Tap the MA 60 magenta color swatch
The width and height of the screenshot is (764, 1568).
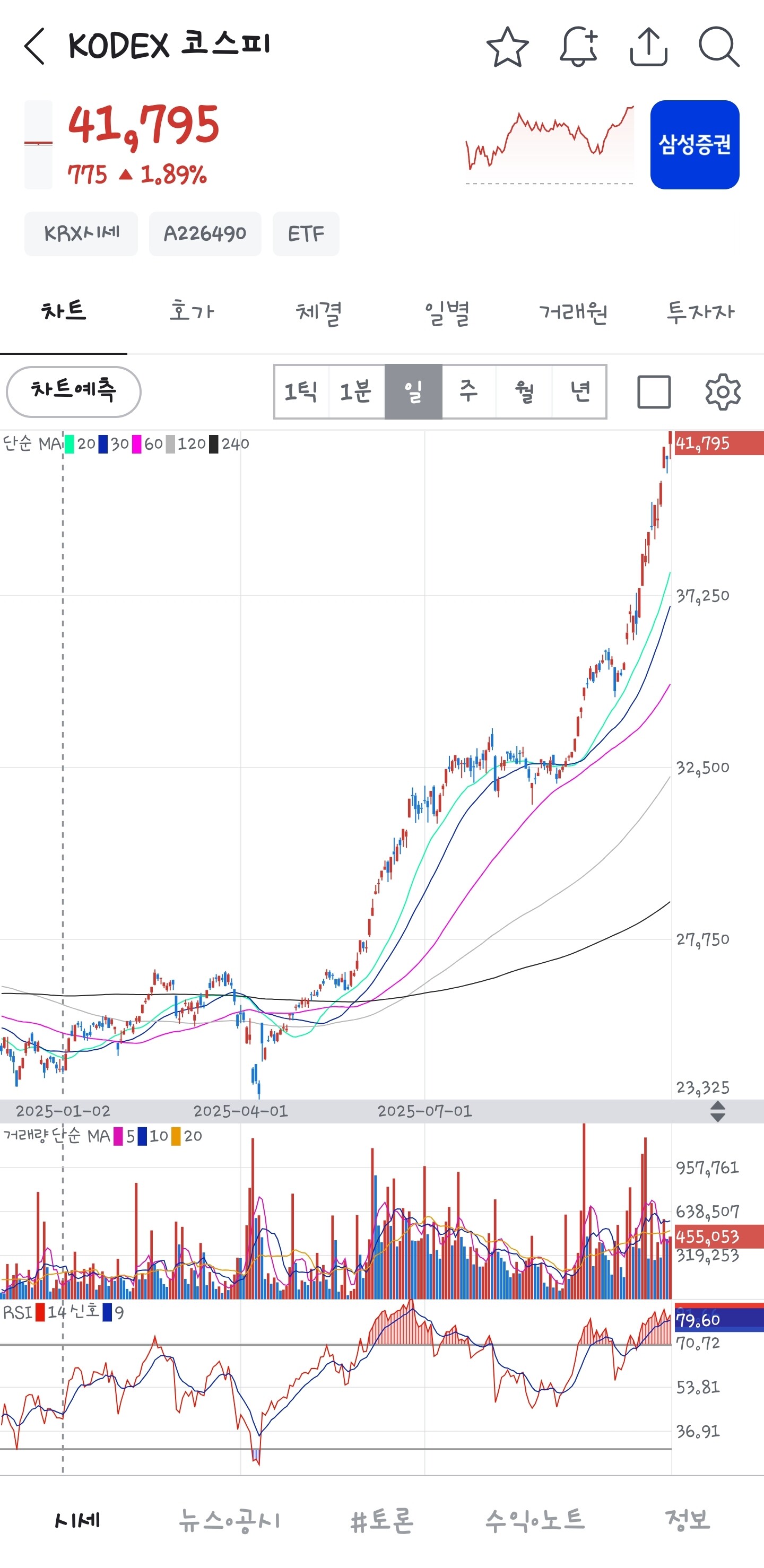(136, 445)
